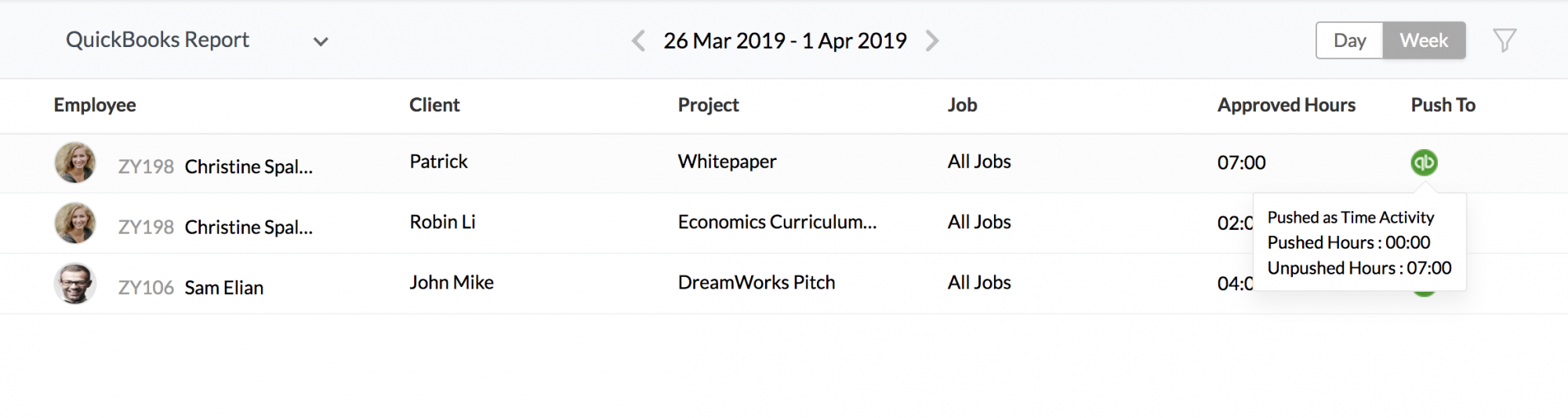This screenshot has height=418, width=1568.
Task: Advance to next week with right arrow
Action: (931, 41)
